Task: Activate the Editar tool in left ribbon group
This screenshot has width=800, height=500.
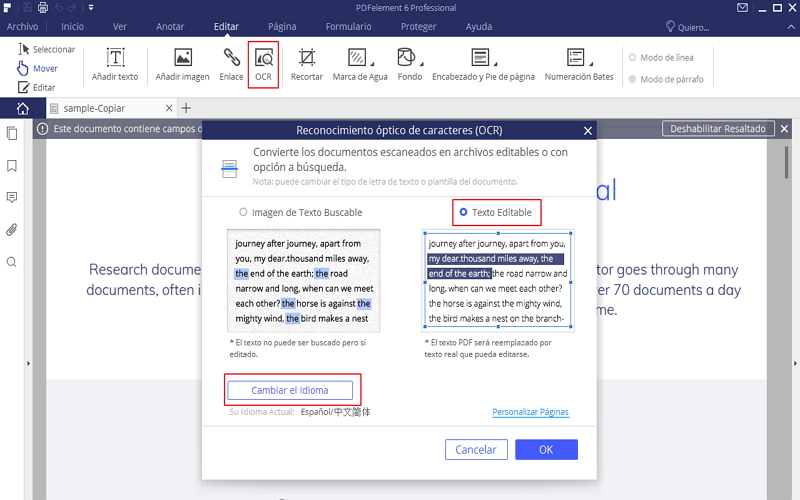Action: coord(36,87)
